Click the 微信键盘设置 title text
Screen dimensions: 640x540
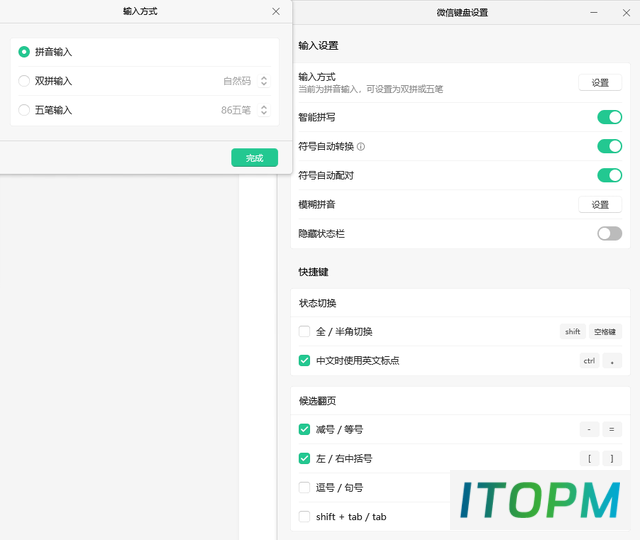pos(462,13)
